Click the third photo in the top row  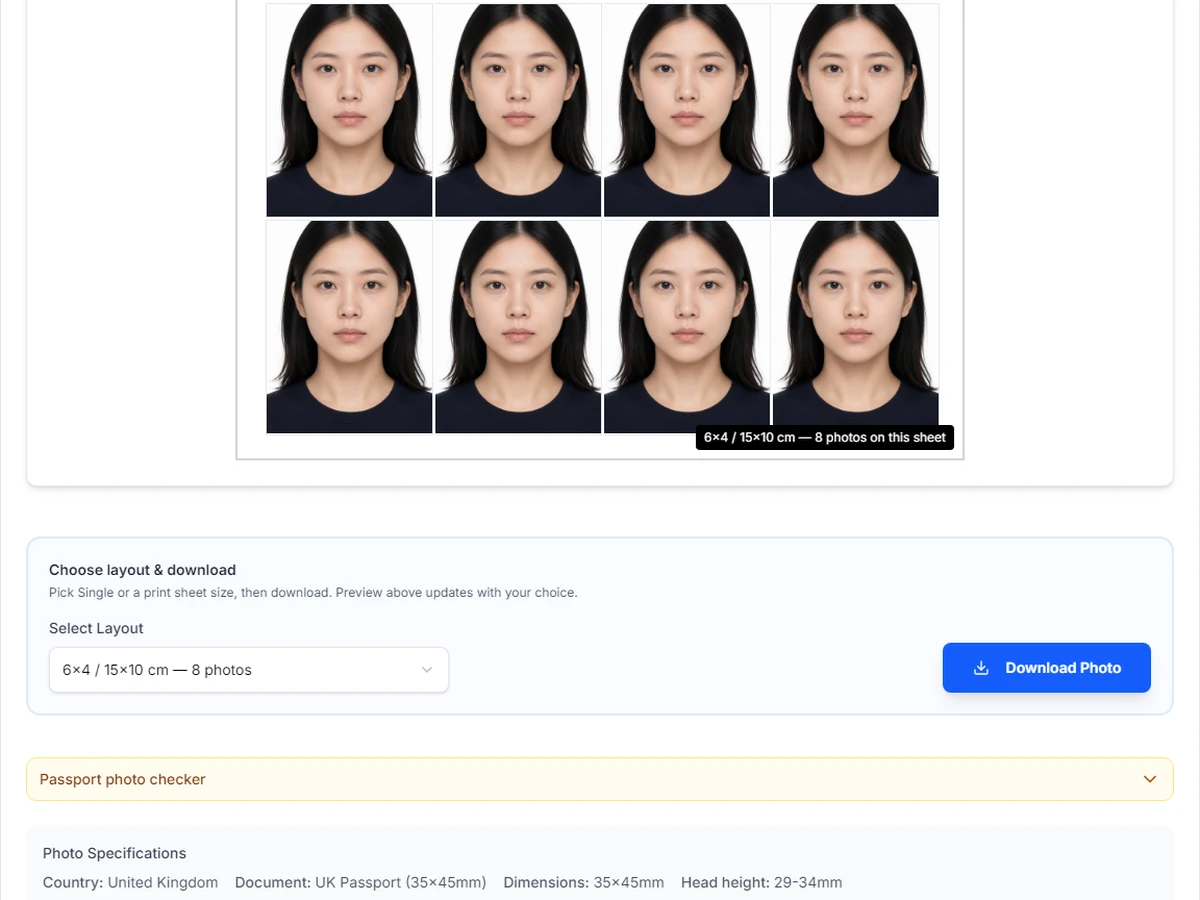tap(687, 110)
